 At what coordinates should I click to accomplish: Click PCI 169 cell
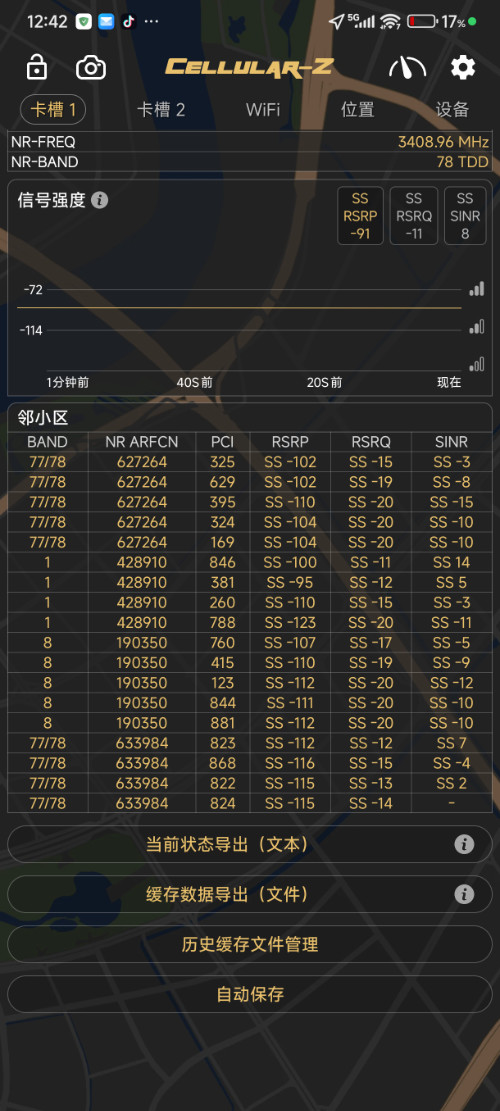[222, 542]
